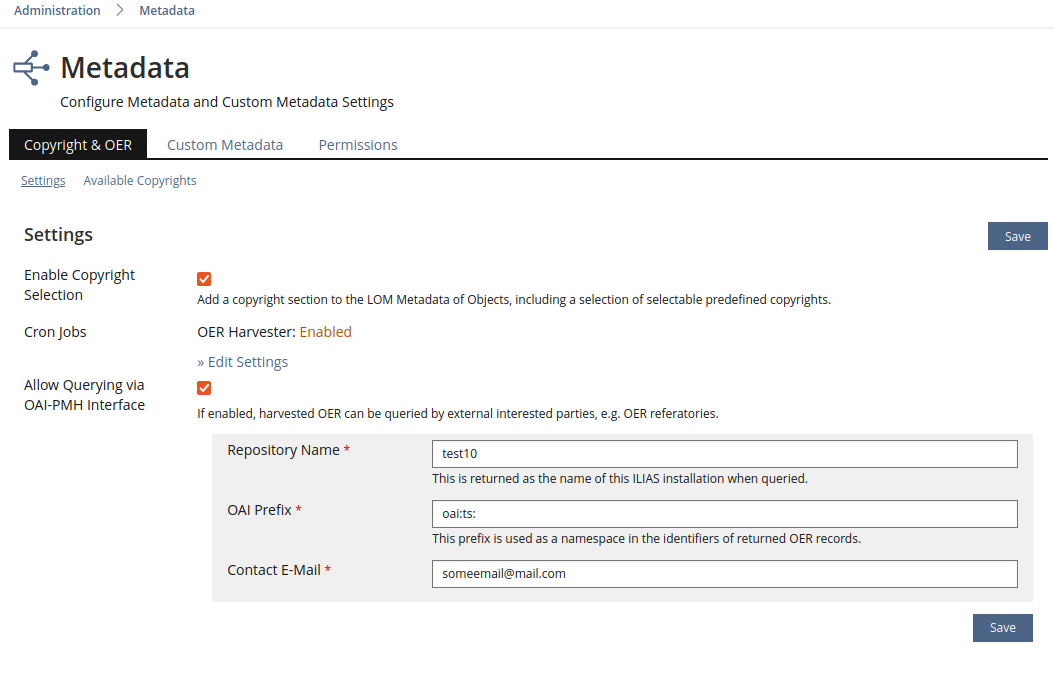Click the Metadata breadcrumb item
The height and width of the screenshot is (692, 1054).
coord(167,11)
